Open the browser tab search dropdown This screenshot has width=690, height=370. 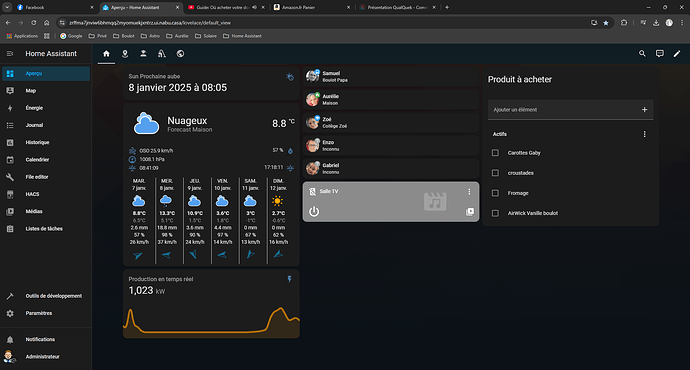7,7
